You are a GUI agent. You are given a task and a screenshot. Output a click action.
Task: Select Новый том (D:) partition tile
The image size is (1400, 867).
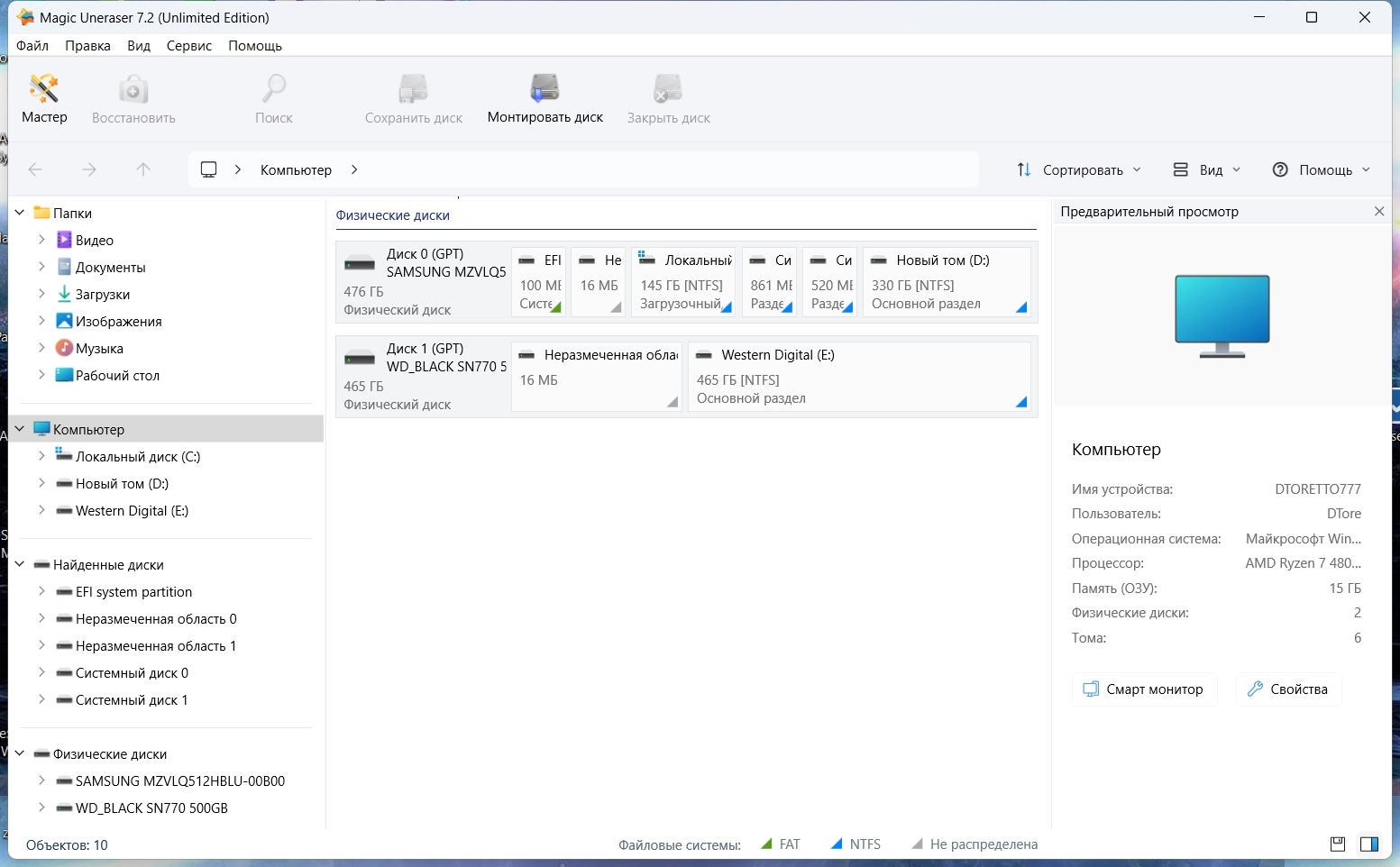(946, 282)
